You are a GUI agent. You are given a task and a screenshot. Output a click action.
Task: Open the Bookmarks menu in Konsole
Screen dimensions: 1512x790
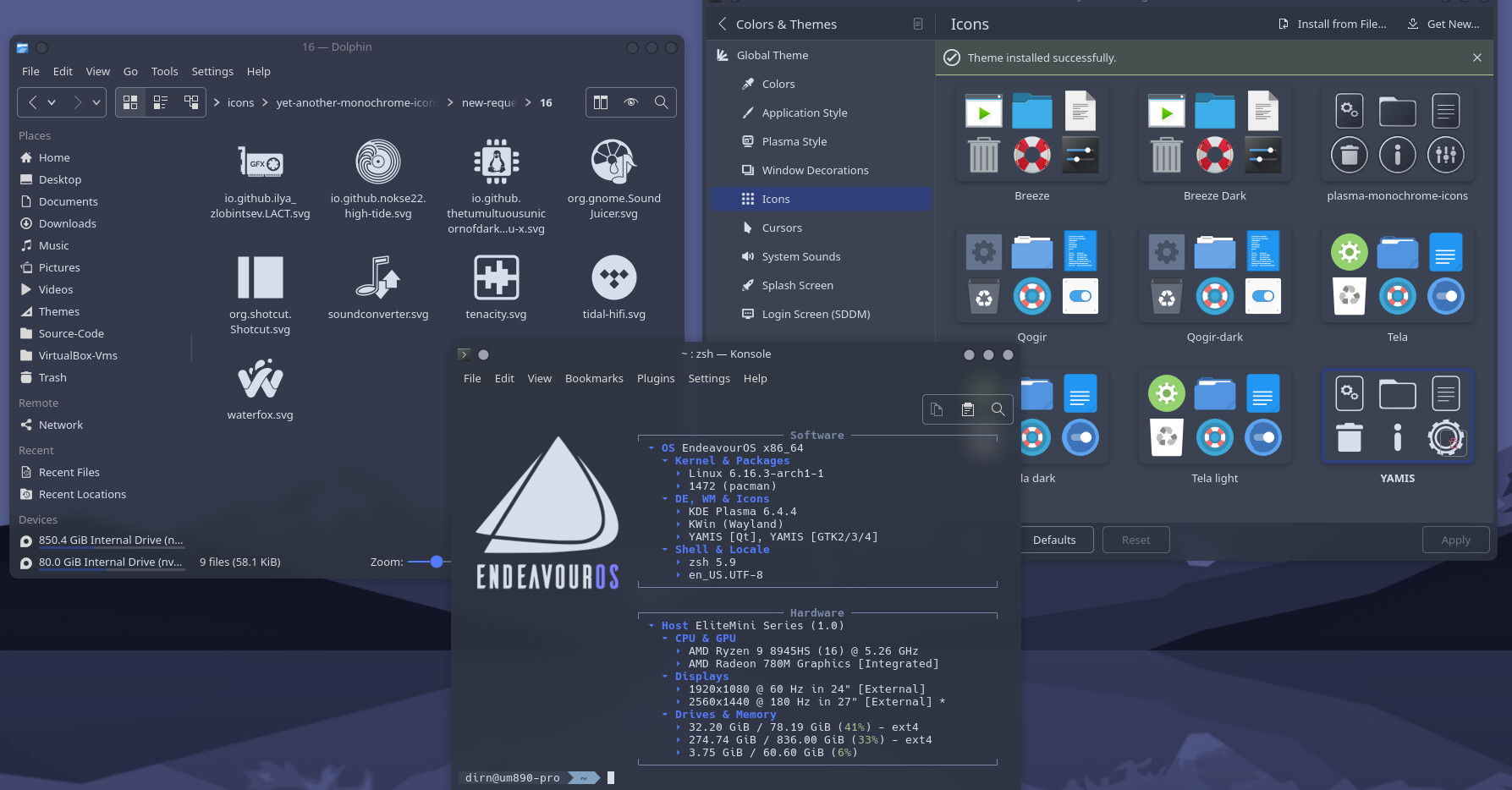tap(594, 378)
